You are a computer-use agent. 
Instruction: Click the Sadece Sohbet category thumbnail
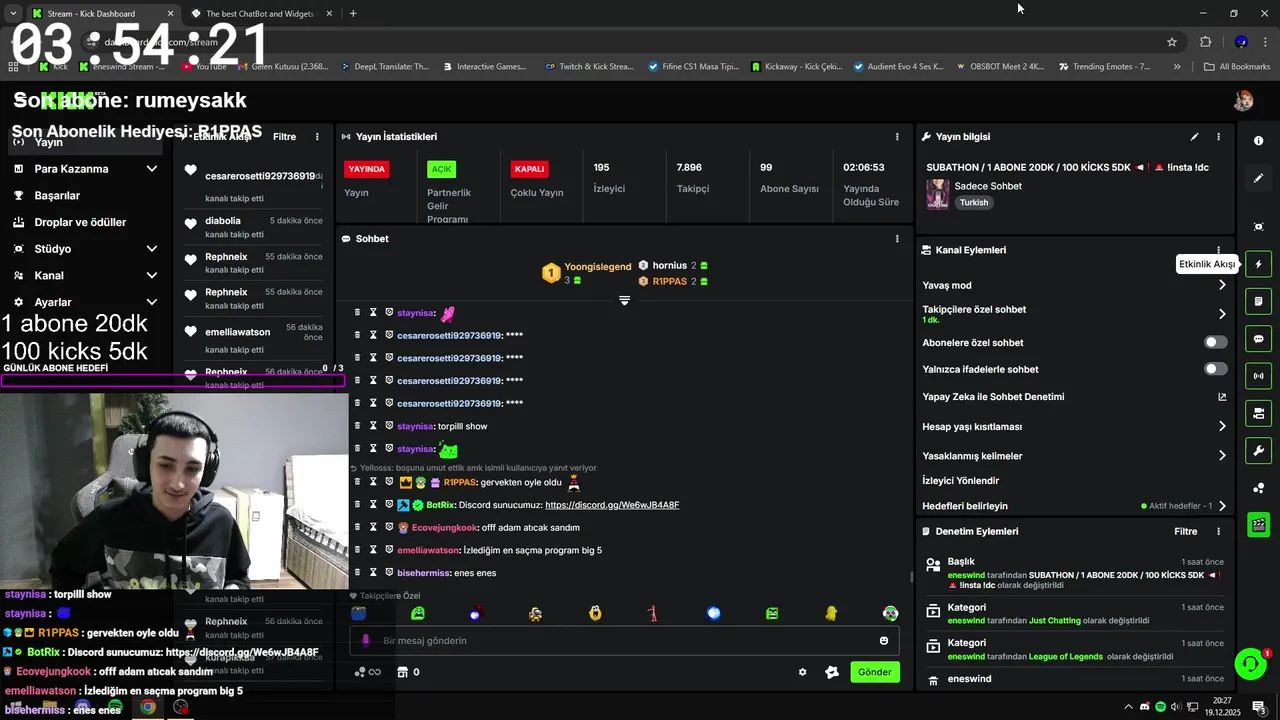(937, 194)
